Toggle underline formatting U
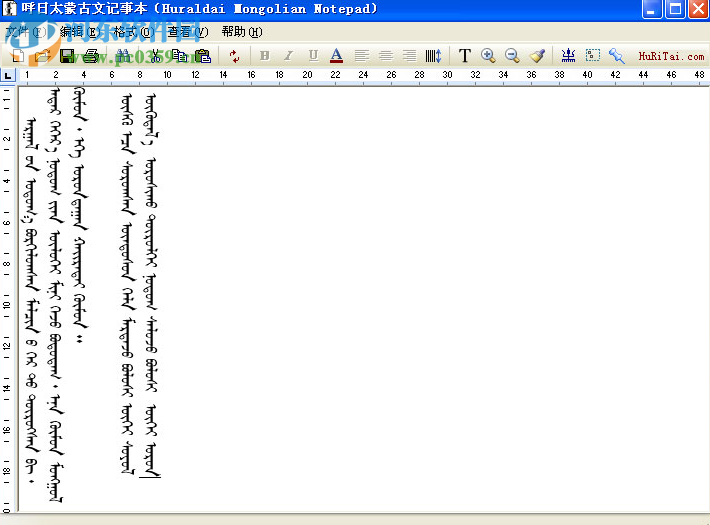The image size is (710, 525). (x=313, y=56)
